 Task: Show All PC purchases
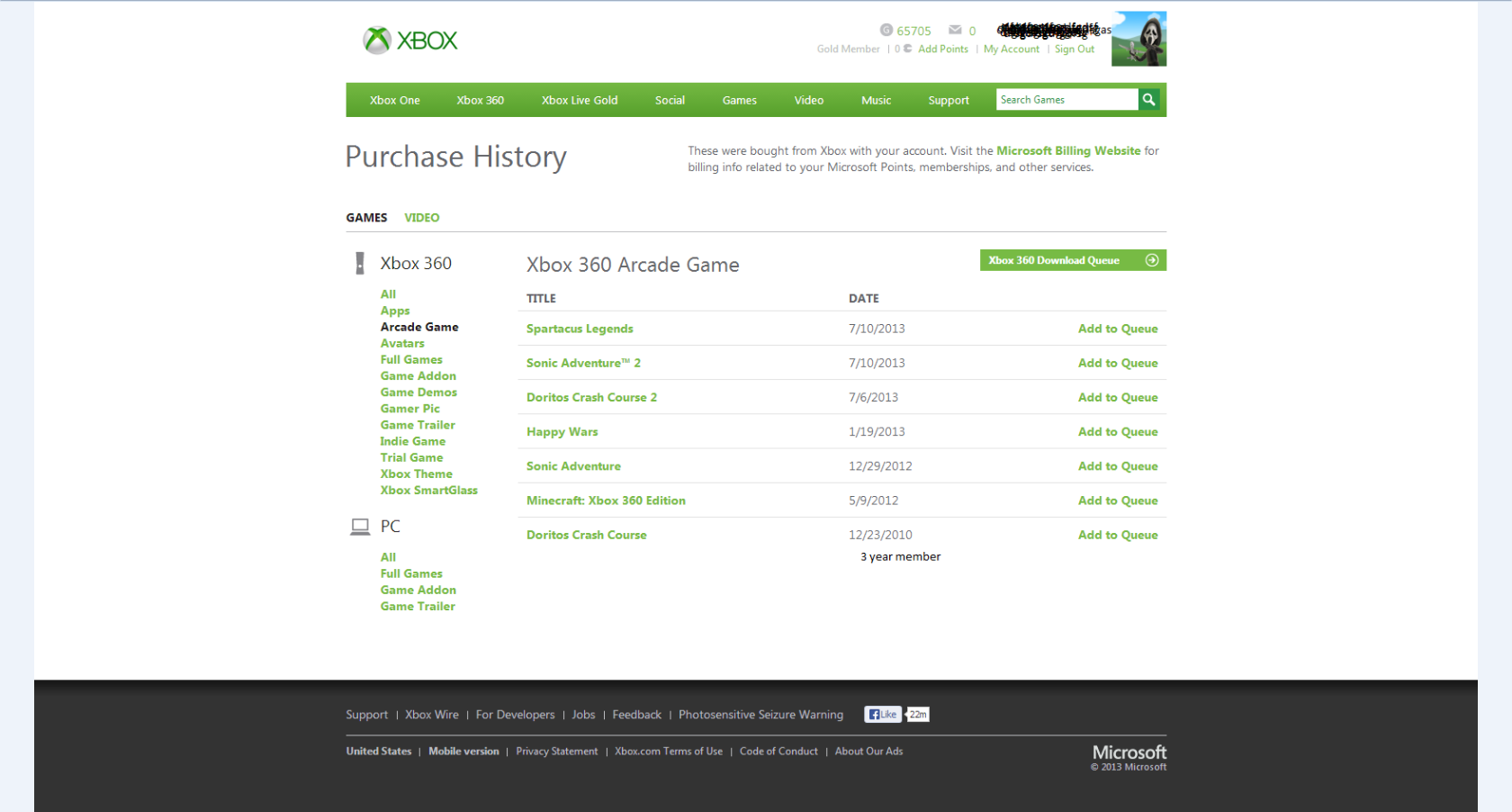click(x=388, y=557)
